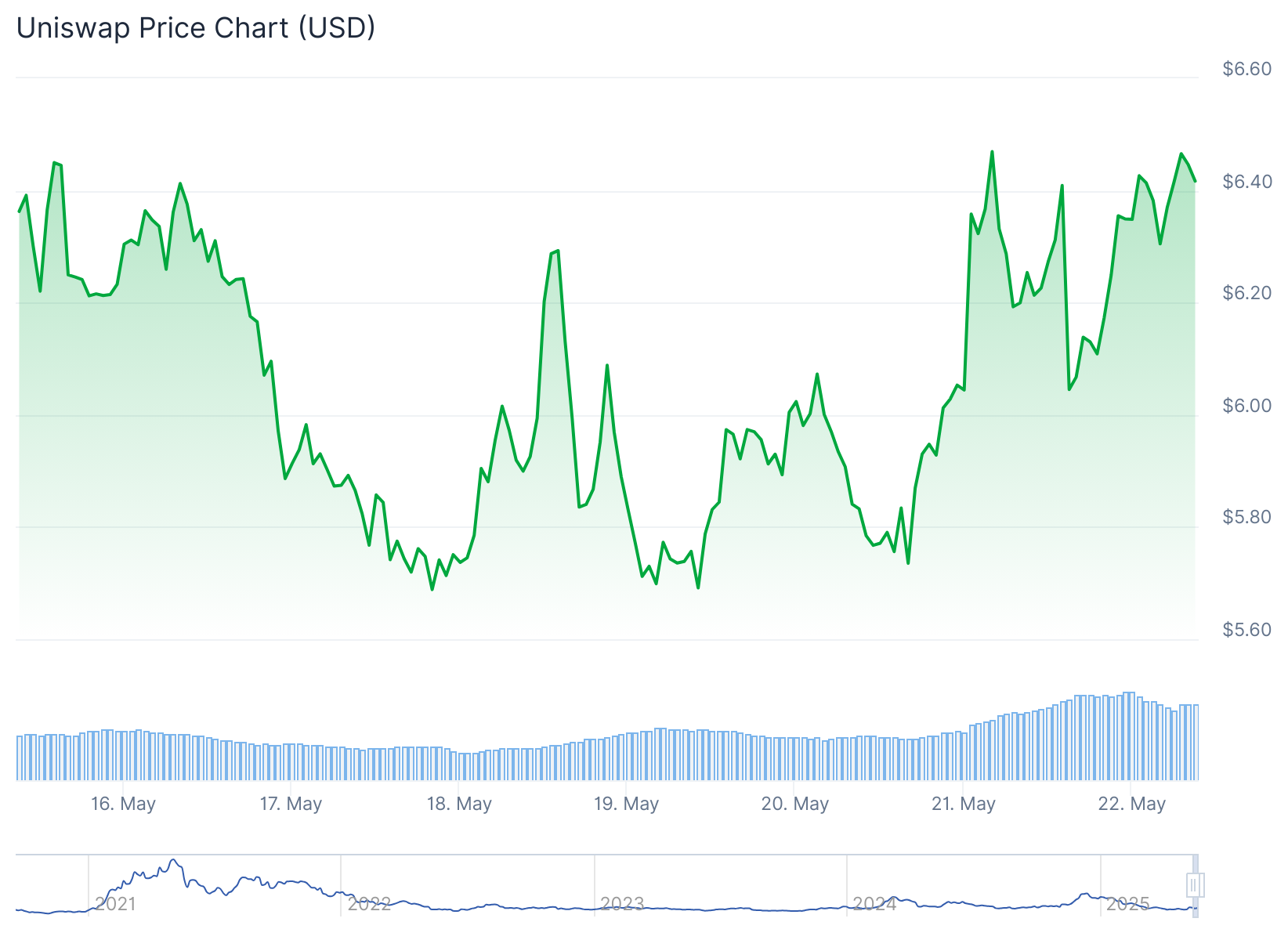Click the $6.40 price axis label
Image resolution: width=1288 pixels, height=940 pixels.
click(1247, 182)
